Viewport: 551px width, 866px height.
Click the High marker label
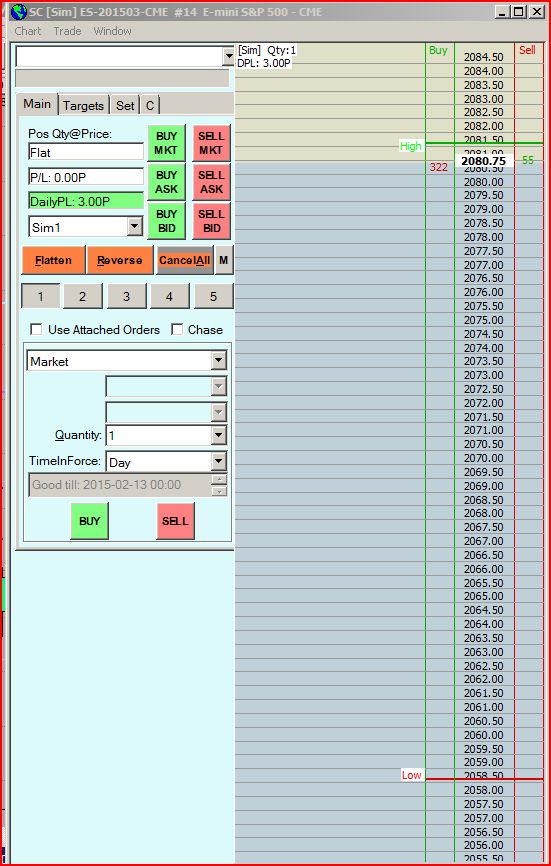[x=411, y=146]
